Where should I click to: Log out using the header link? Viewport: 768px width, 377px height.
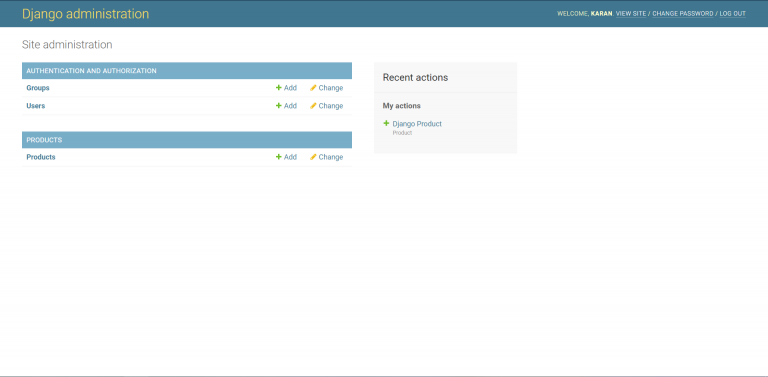[733, 14]
